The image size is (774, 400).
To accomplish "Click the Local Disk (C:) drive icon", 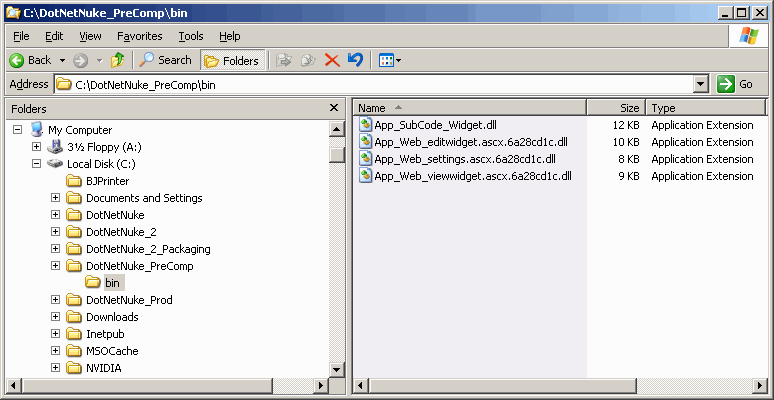I will 55,163.
